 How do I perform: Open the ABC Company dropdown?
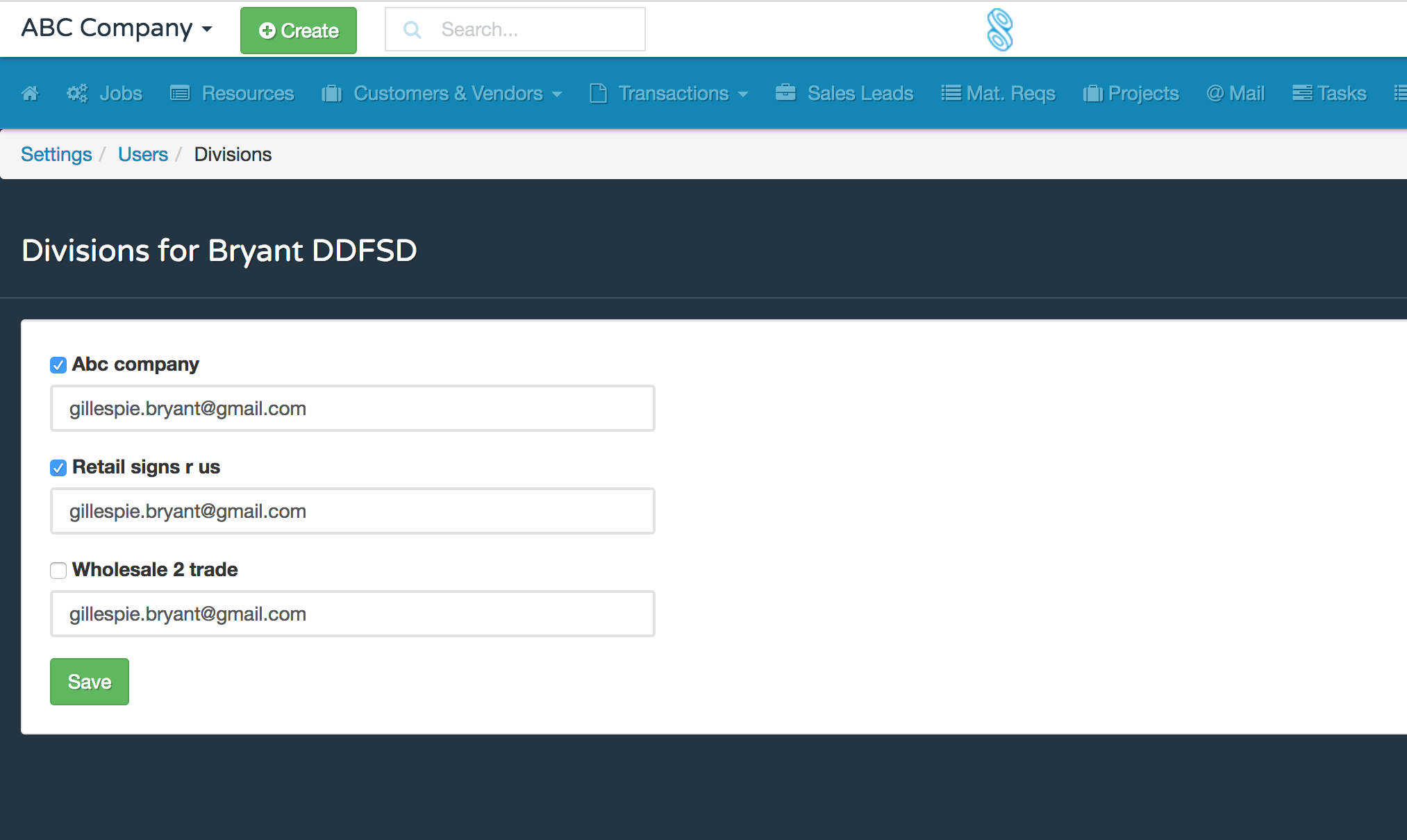click(x=117, y=28)
